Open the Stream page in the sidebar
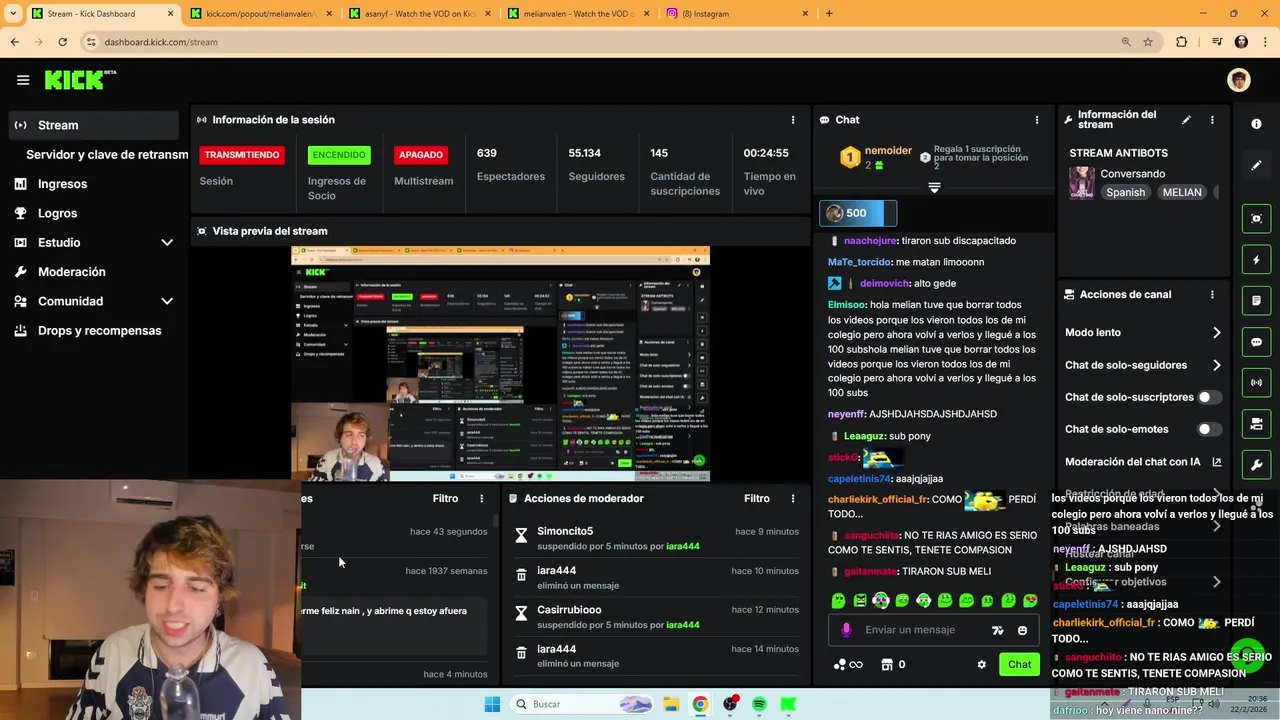 pyautogui.click(x=95, y=125)
